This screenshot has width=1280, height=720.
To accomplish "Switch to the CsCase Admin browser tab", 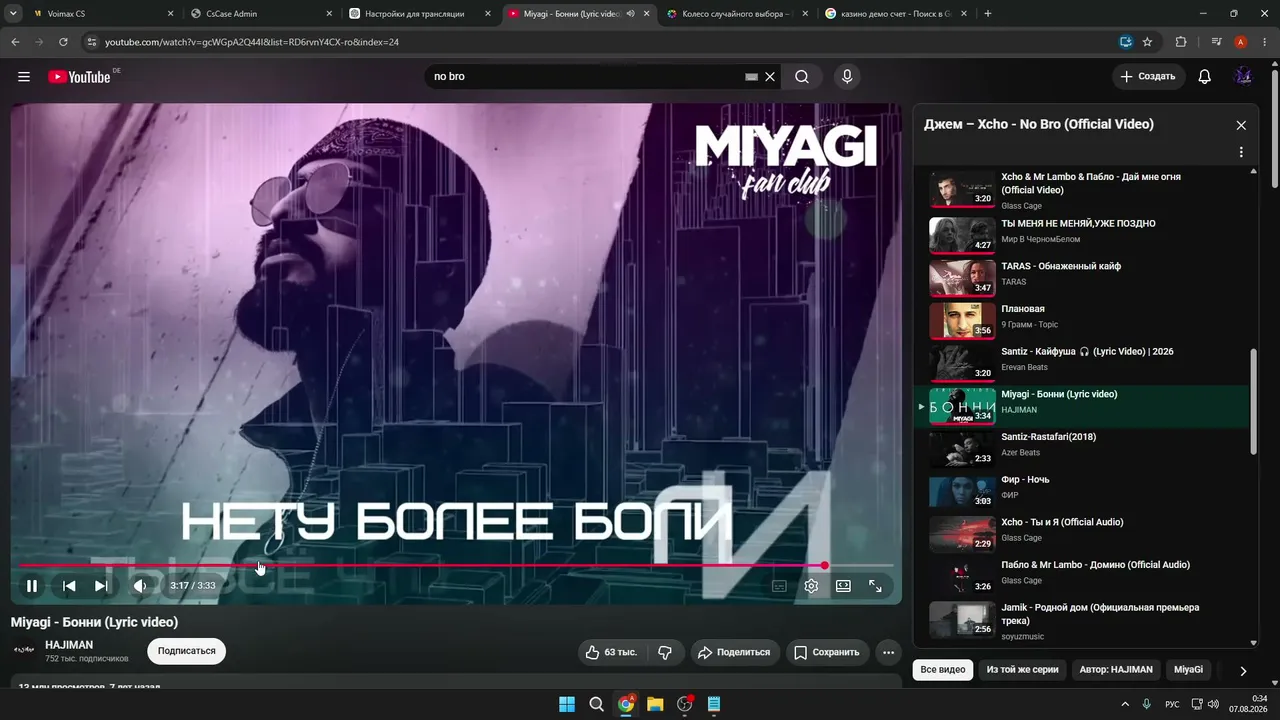I will click(x=262, y=14).
